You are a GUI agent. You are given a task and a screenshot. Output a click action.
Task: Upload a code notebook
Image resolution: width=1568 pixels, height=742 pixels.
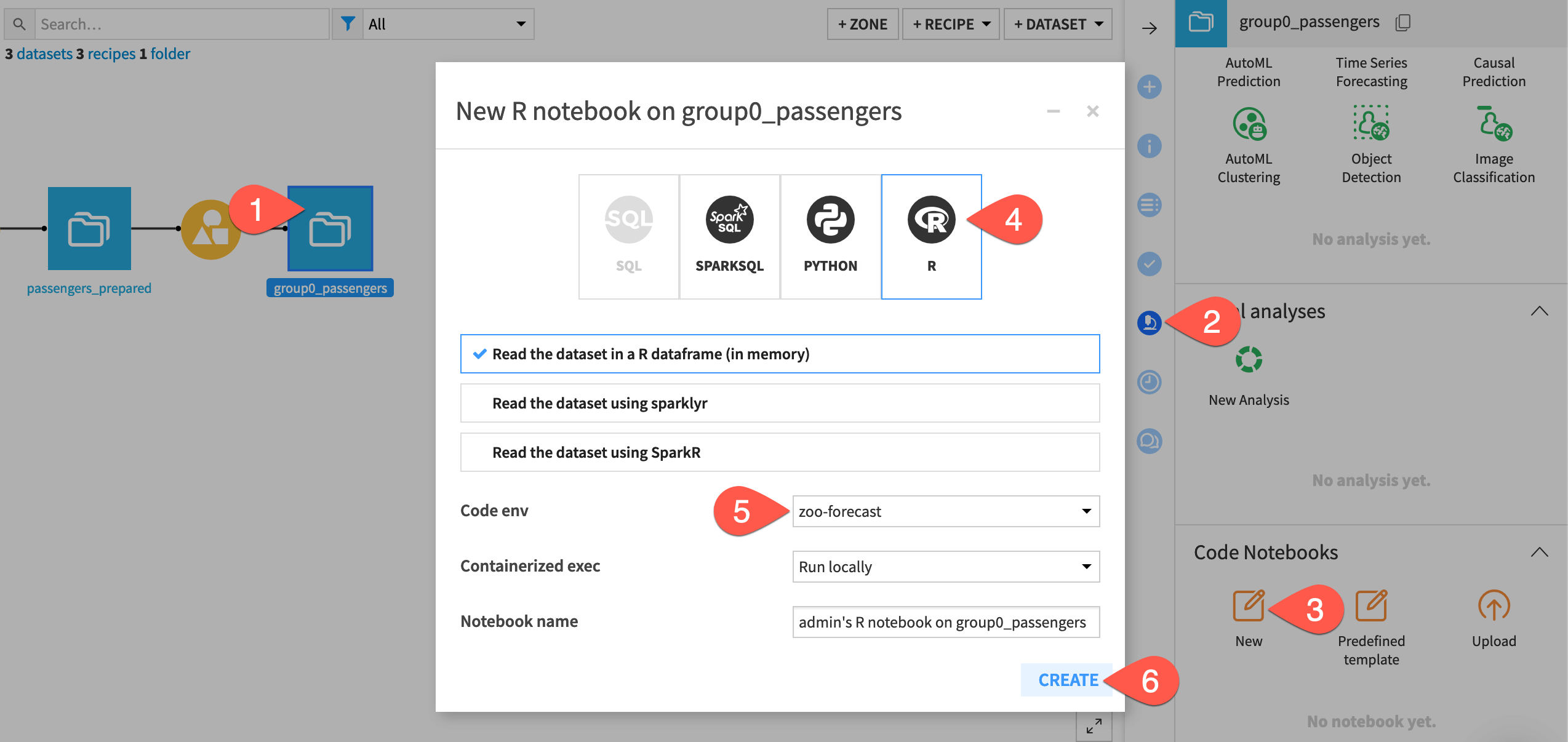coord(1494,618)
